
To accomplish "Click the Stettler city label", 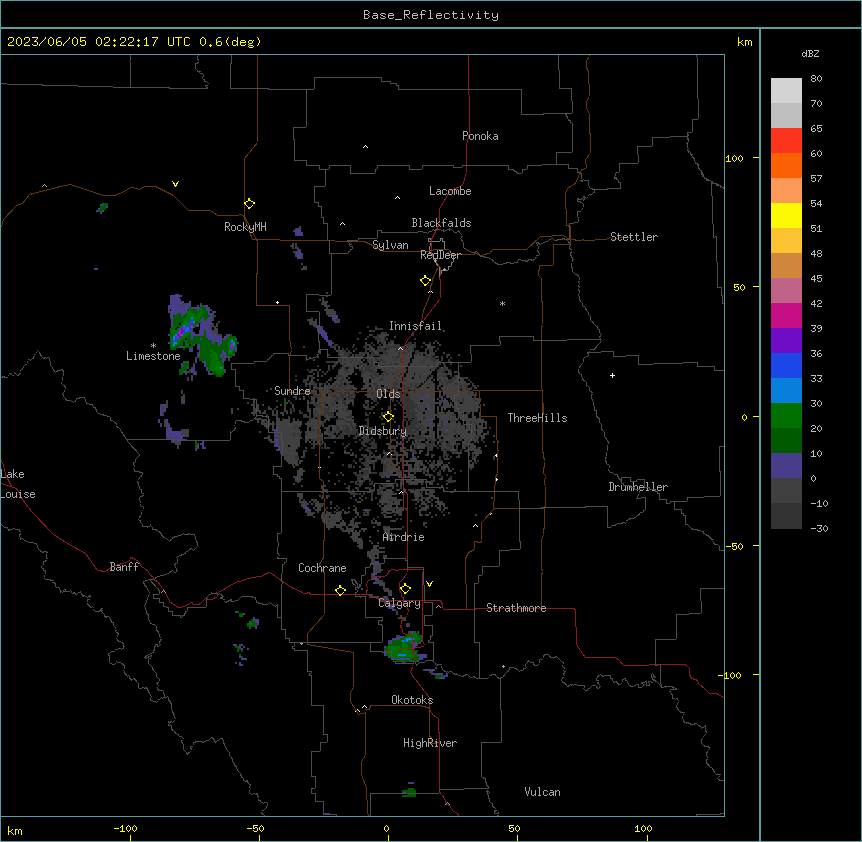I will click(x=633, y=237).
